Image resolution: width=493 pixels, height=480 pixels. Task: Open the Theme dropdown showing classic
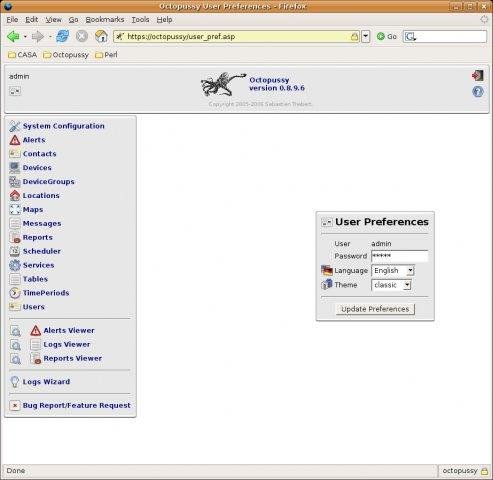(x=391, y=285)
